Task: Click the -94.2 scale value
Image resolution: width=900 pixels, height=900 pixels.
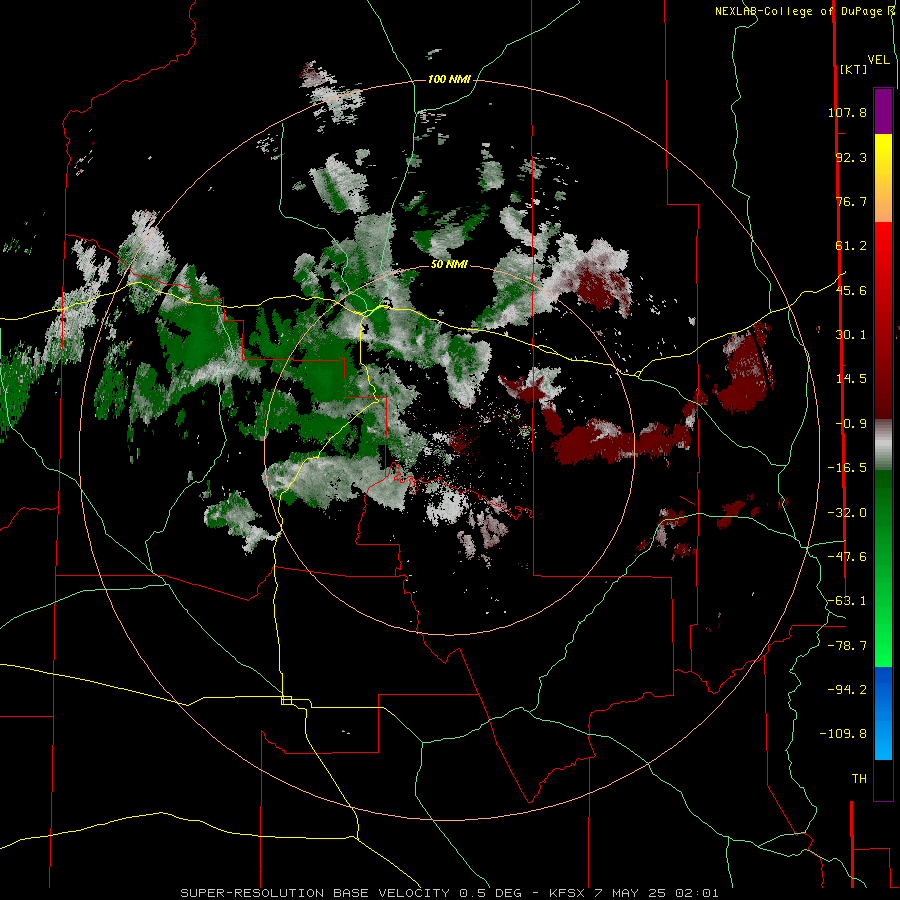Action: coord(847,689)
